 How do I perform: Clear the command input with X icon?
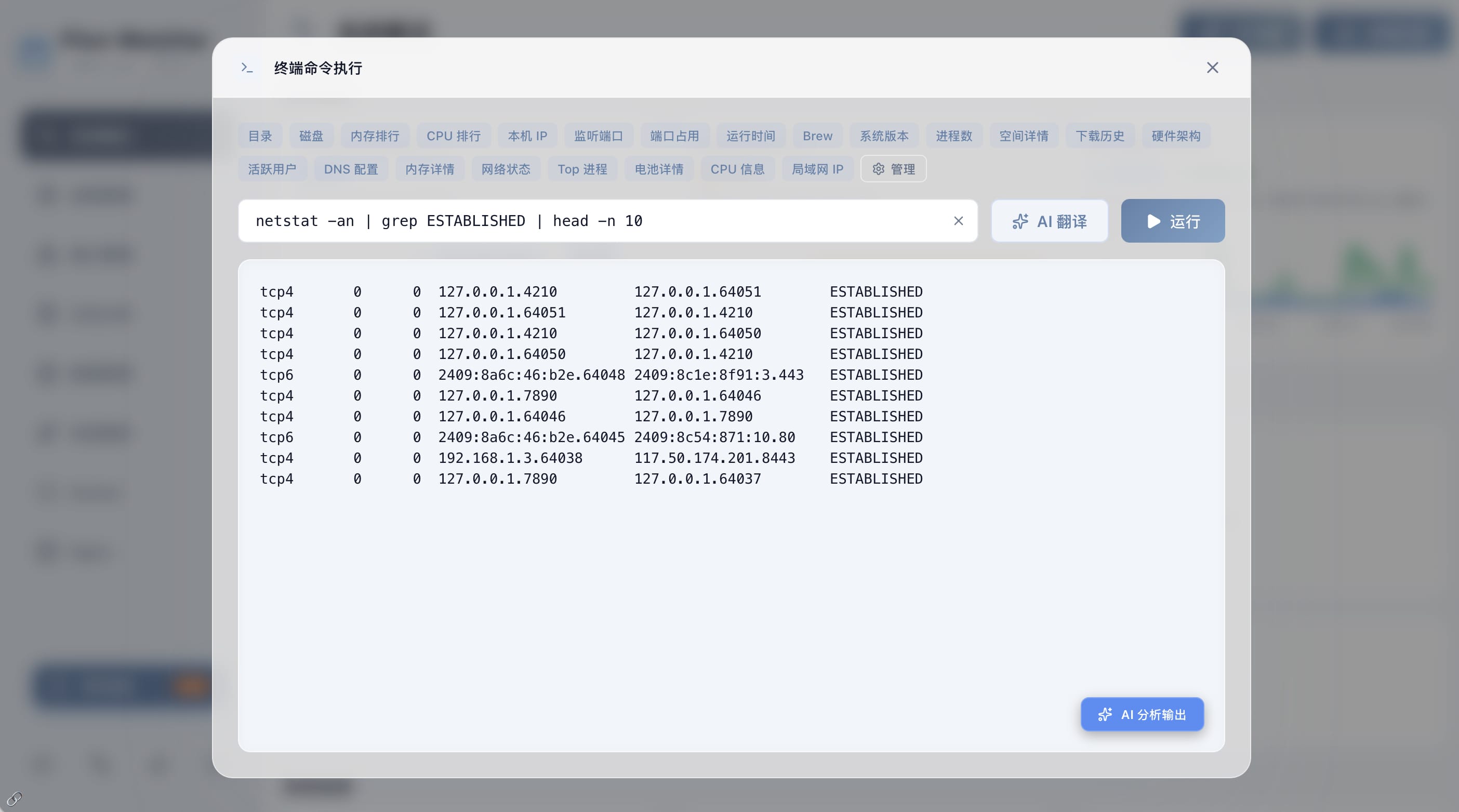958,221
